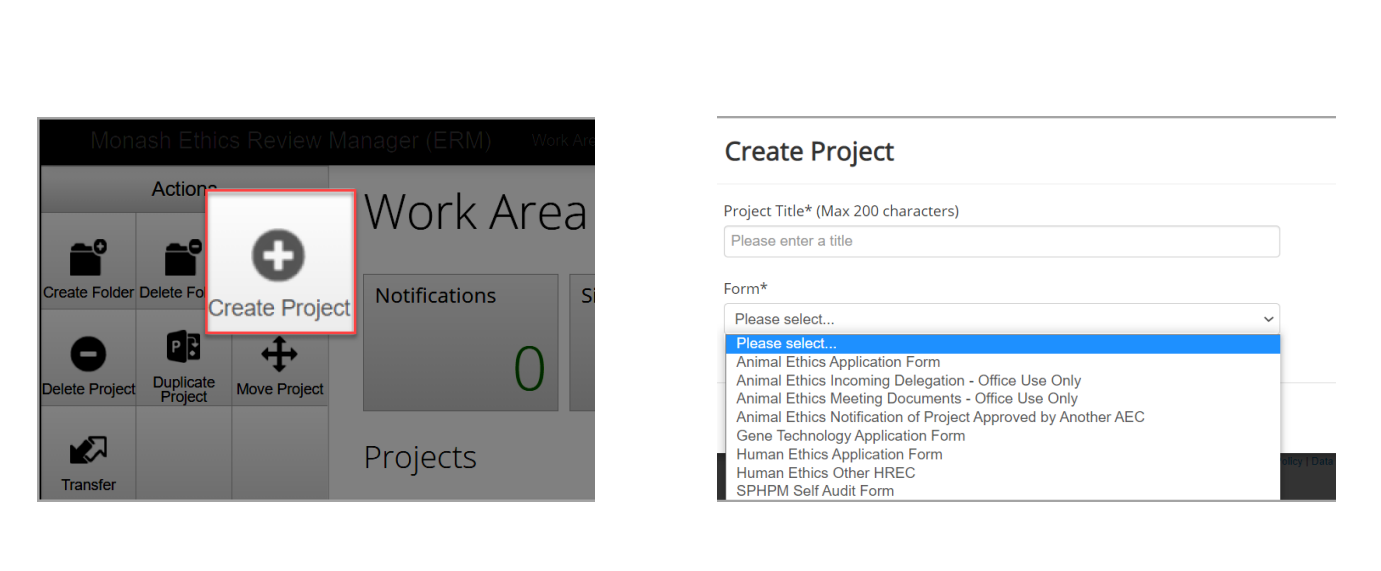This screenshot has width=1381, height=571.
Task: Click the Create Project plus icon
Action: (278, 257)
